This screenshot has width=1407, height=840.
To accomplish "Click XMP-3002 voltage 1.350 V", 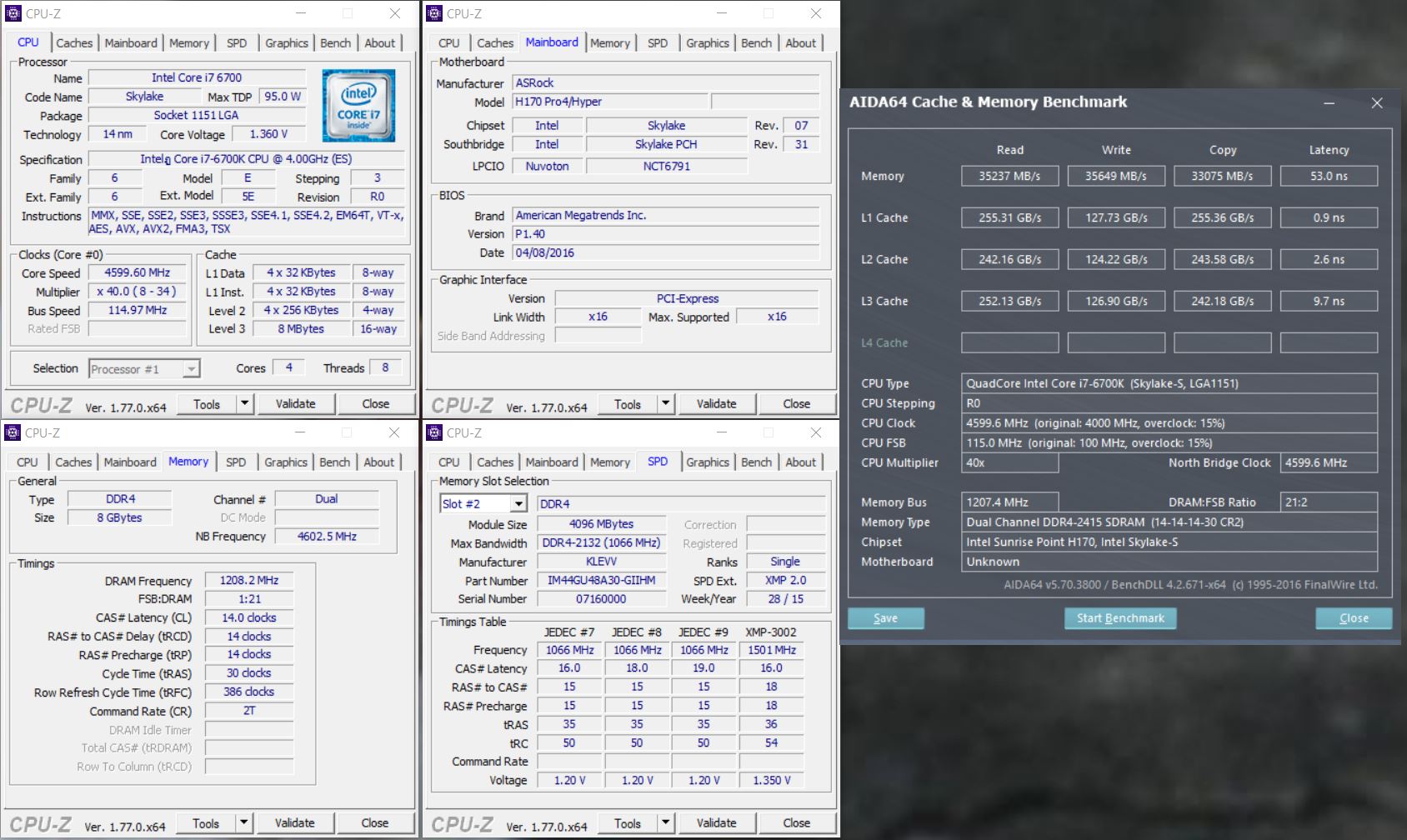I will tap(771, 781).
